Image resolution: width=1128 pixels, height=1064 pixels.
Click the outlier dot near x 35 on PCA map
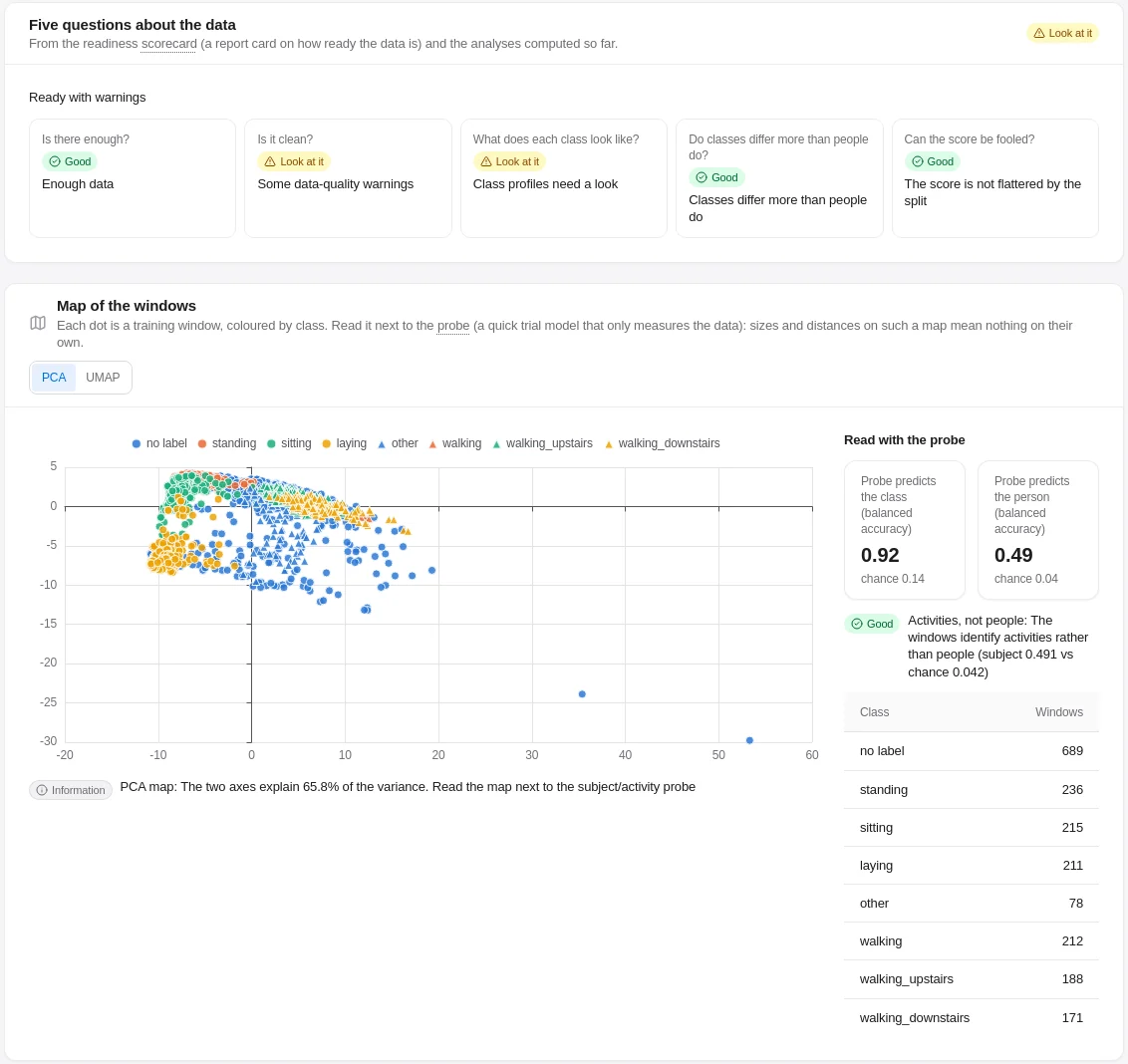pyautogui.click(x=582, y=694)
